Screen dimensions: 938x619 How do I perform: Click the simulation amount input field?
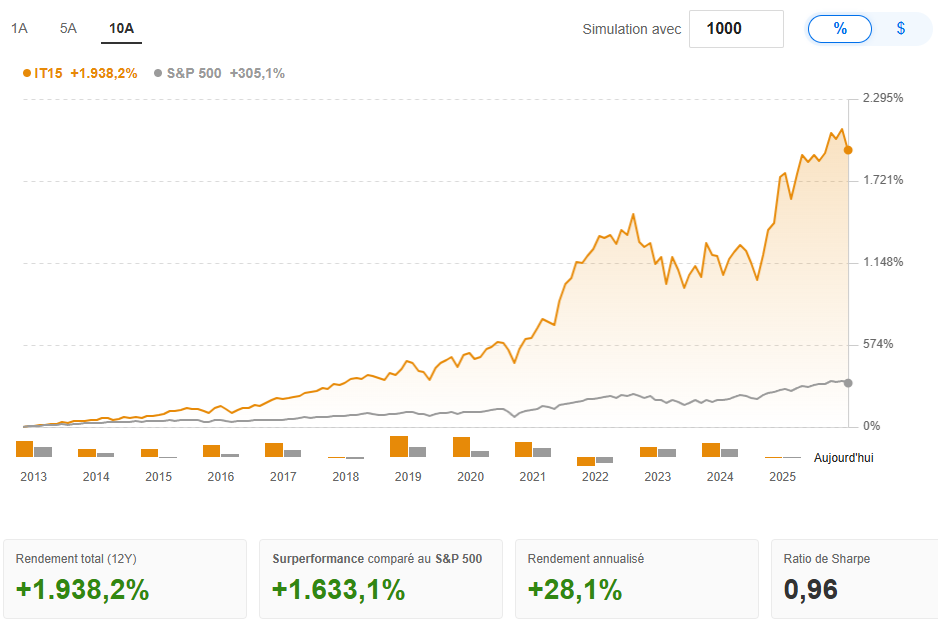[x=736, y=29]
